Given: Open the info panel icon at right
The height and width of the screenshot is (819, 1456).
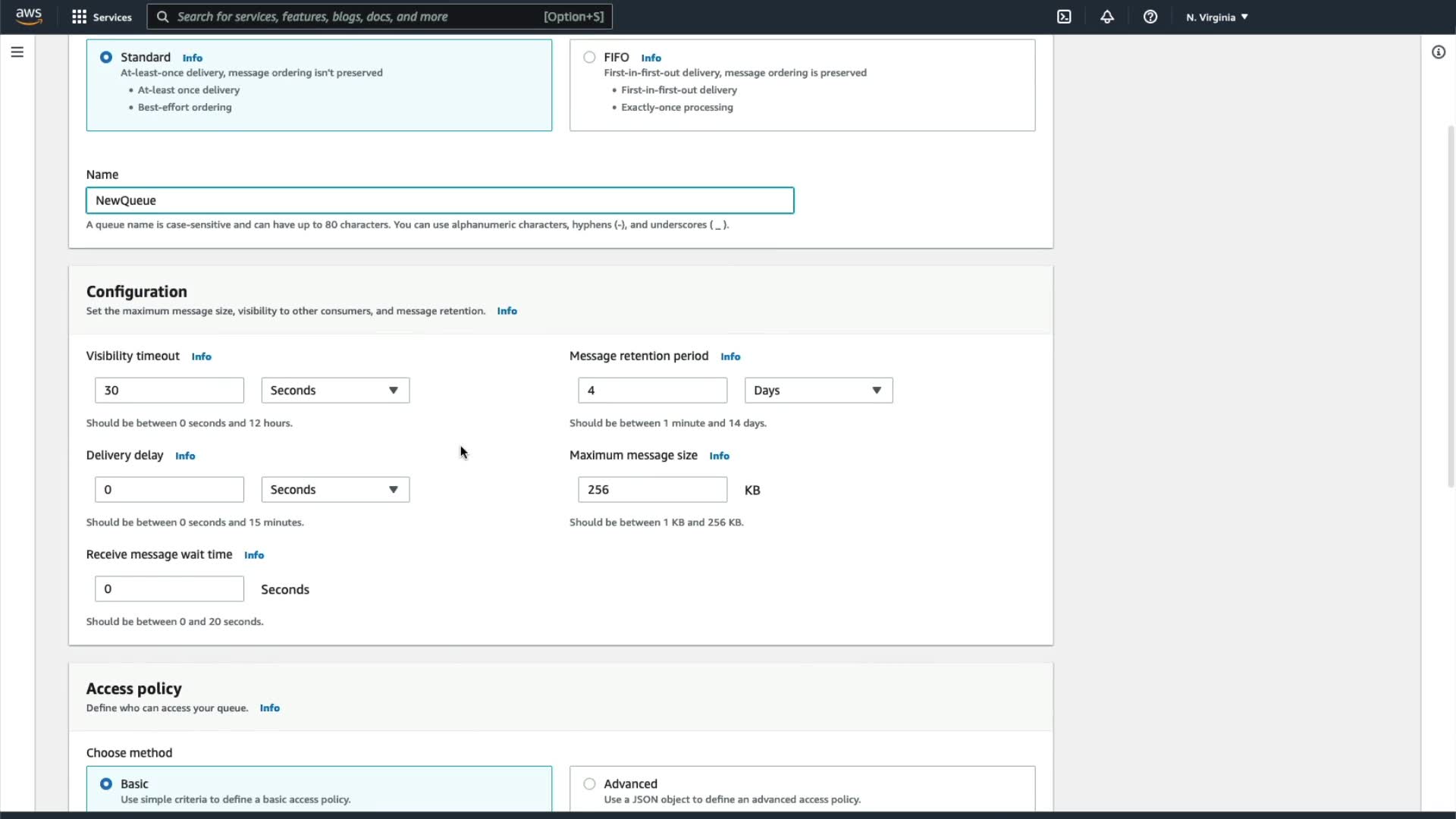Looking at the screenshot, I should point(1438,52).
